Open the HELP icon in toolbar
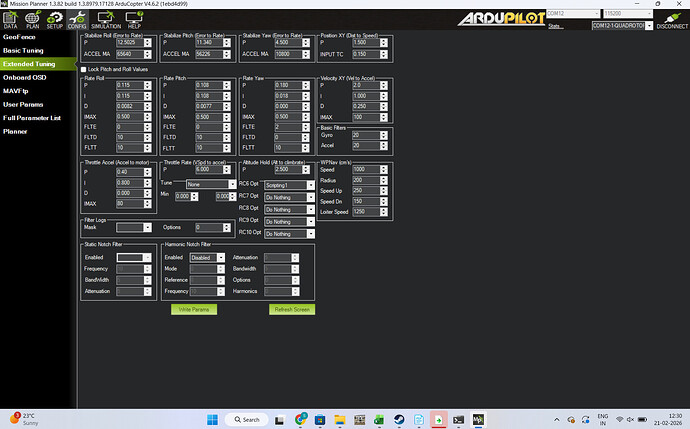 (x=133, y=19)
